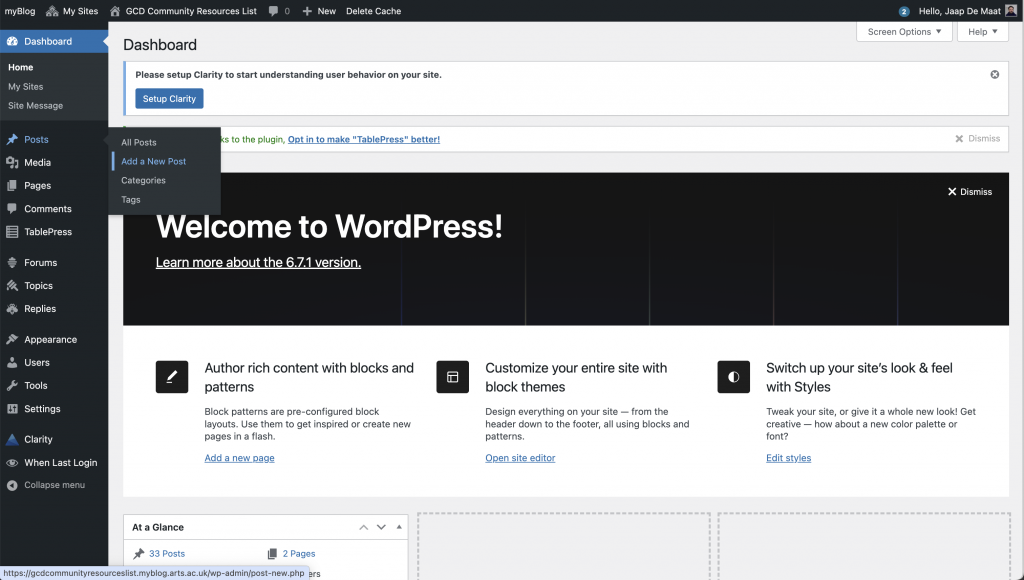Screen dimensions: 1024x580
Task: Click the Posts pushpin icon
Action: click(12, 139)
